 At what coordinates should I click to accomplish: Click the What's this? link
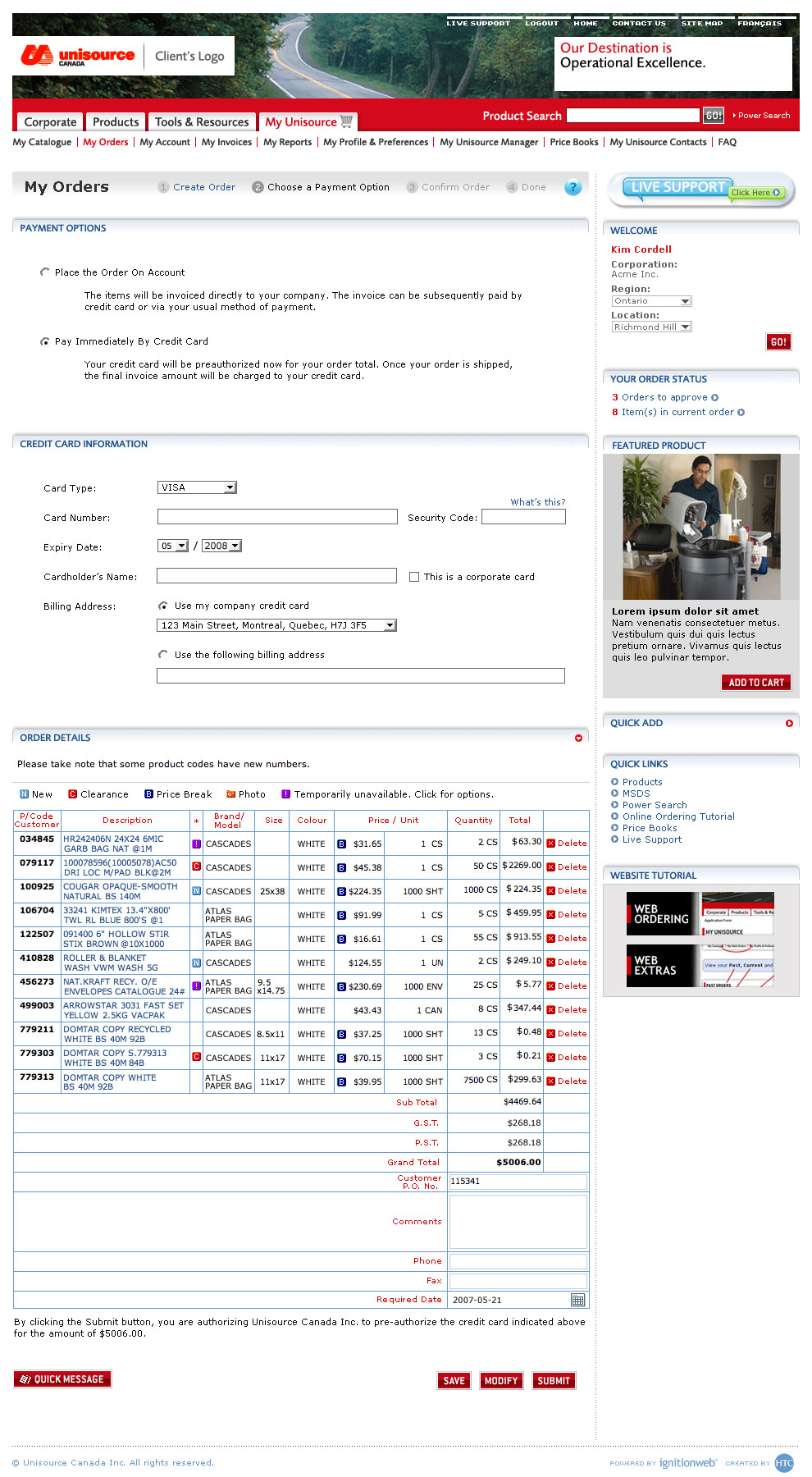[x=537, y=502]
